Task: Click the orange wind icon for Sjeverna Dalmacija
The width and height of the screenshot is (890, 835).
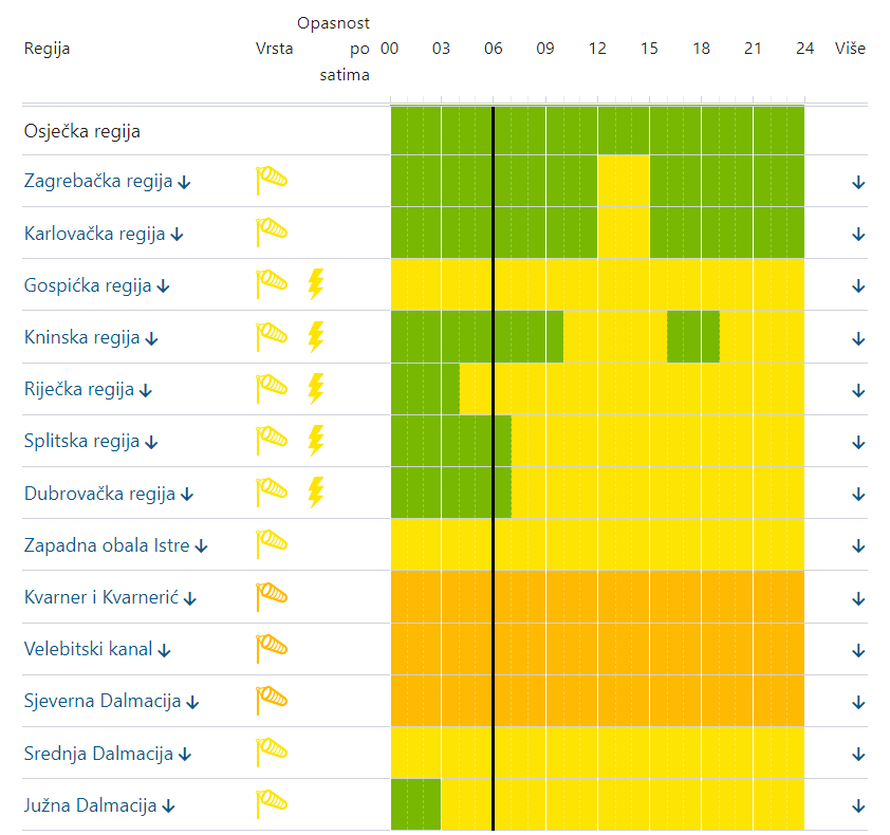Action: coord(271,700)
